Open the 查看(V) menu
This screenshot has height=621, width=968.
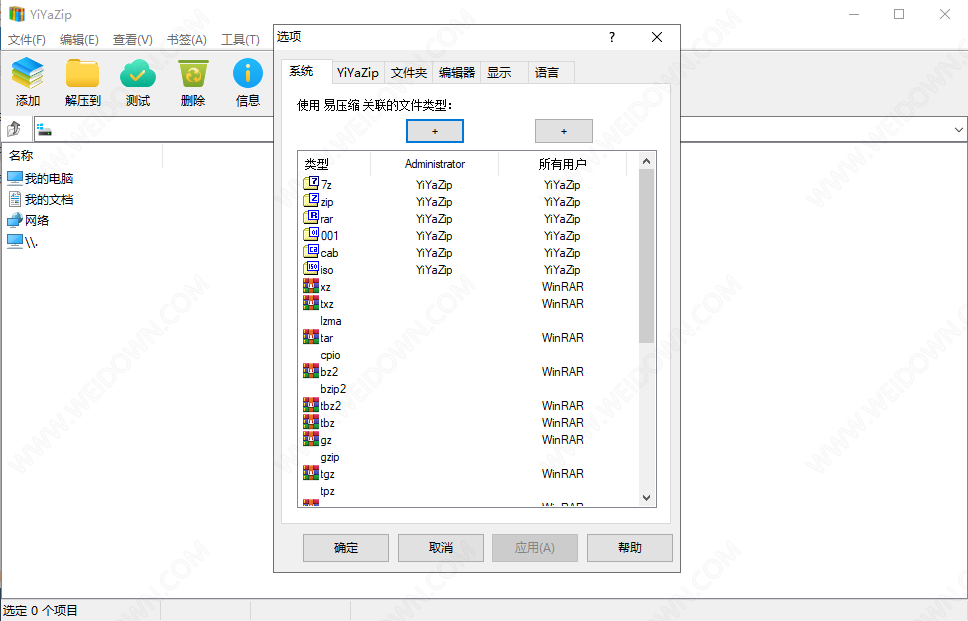[133, 40]
